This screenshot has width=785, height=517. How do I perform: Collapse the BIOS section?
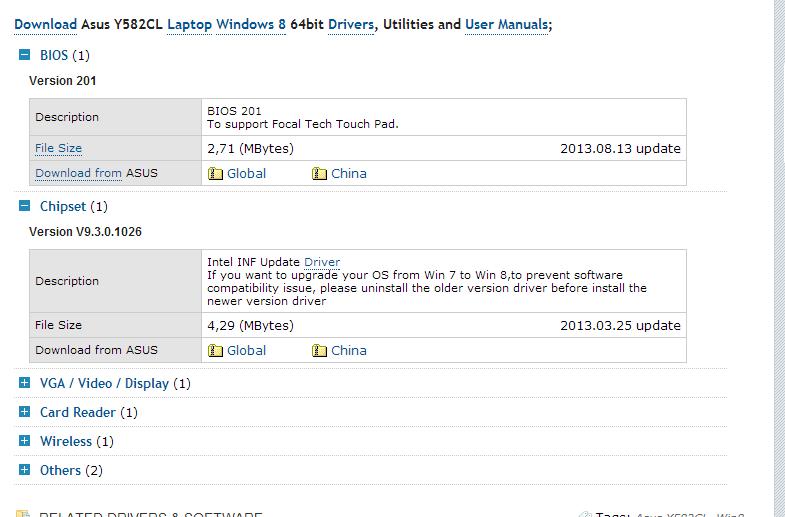point(25,56)
